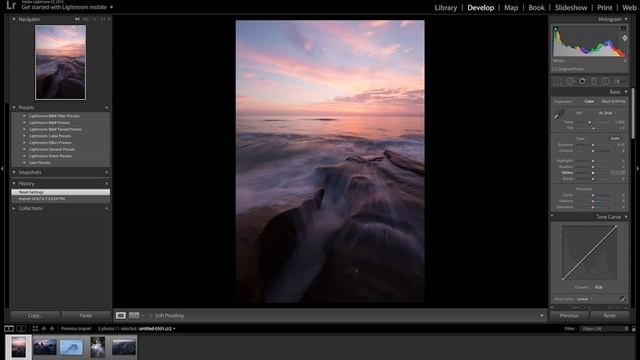This screenshot has width=640, height=360.
Task: Set Navigator zoom to FILL
Action: tap(86, 19)
